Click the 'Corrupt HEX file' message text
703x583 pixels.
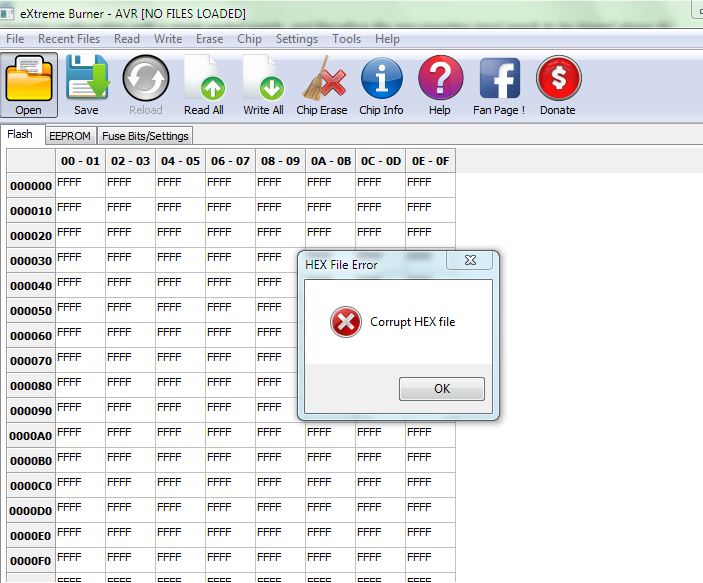point(412,322)
